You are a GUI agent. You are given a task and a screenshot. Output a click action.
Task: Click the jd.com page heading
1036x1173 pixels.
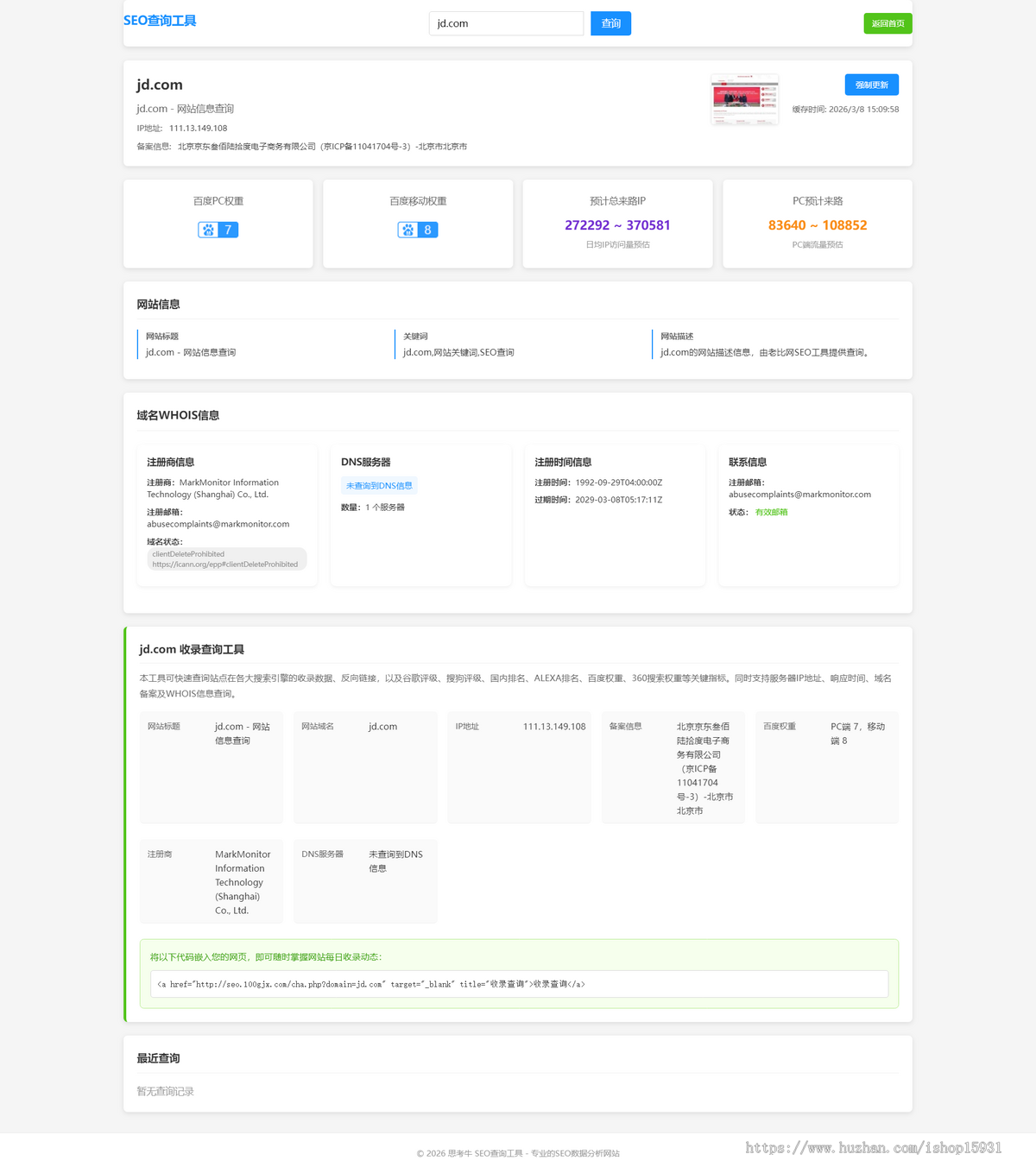click(160, 85)
